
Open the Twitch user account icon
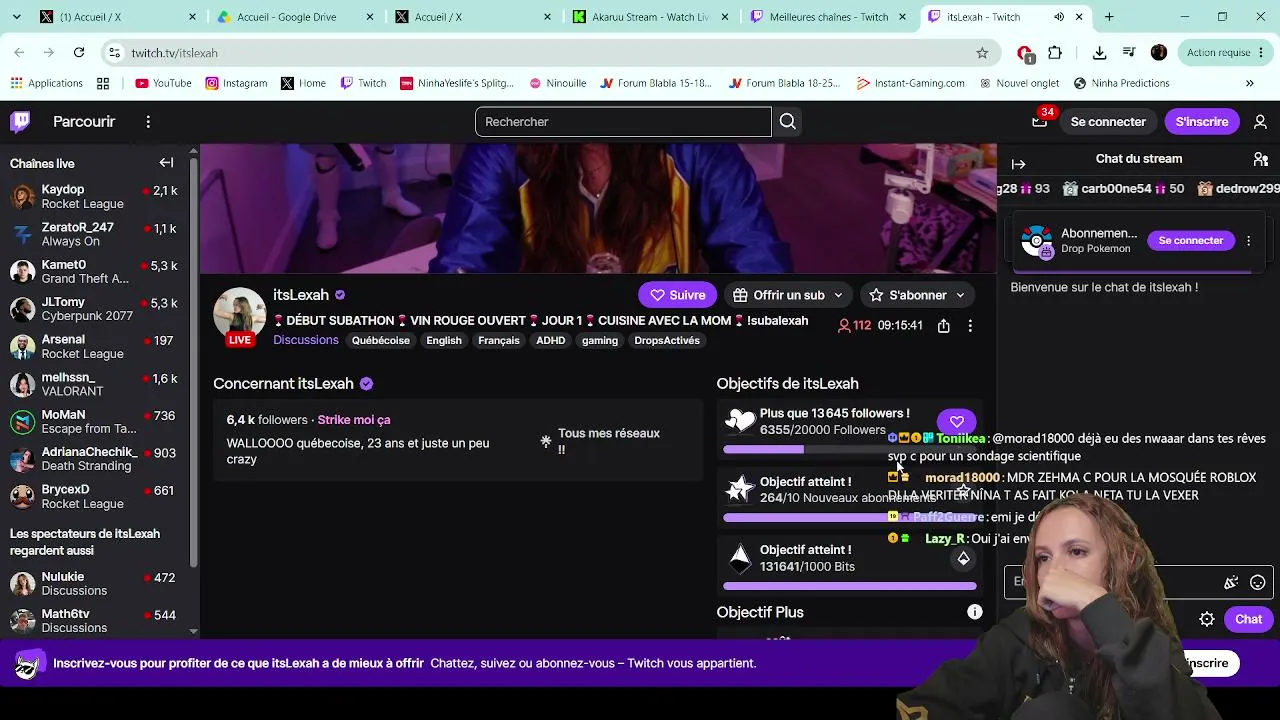pos(1260,122)
